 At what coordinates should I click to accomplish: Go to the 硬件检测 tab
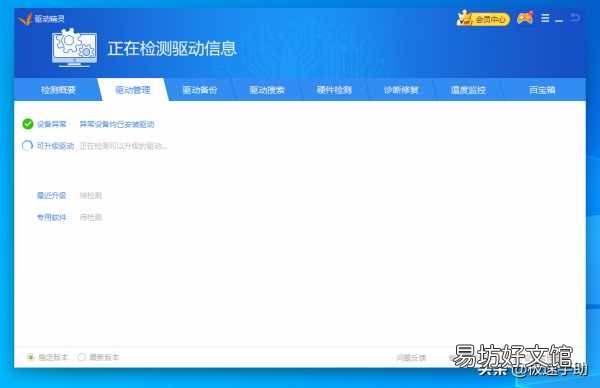334,90
